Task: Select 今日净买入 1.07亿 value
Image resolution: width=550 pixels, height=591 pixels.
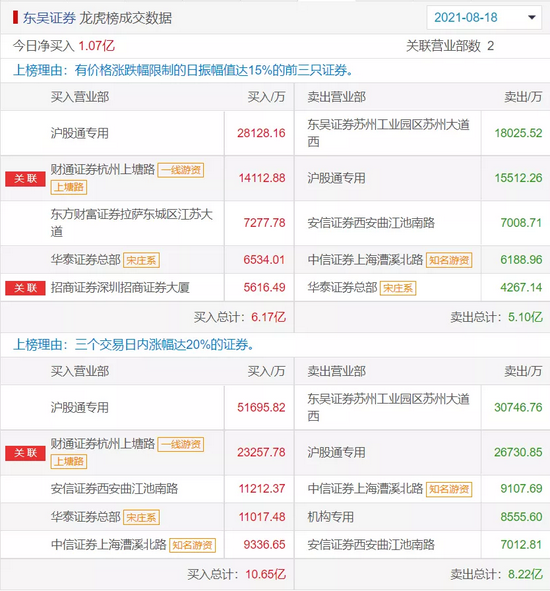Action: 97,46
